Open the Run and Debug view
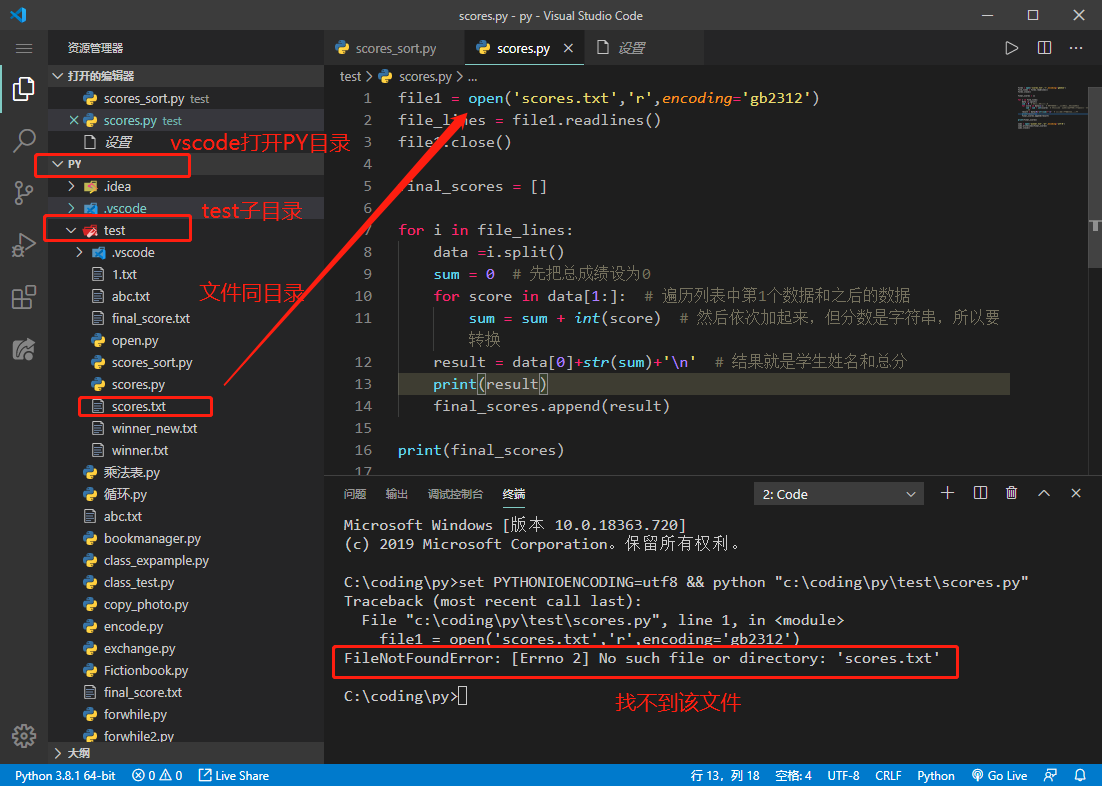This screenshot has width=1102, height=786. pos(24,245)
